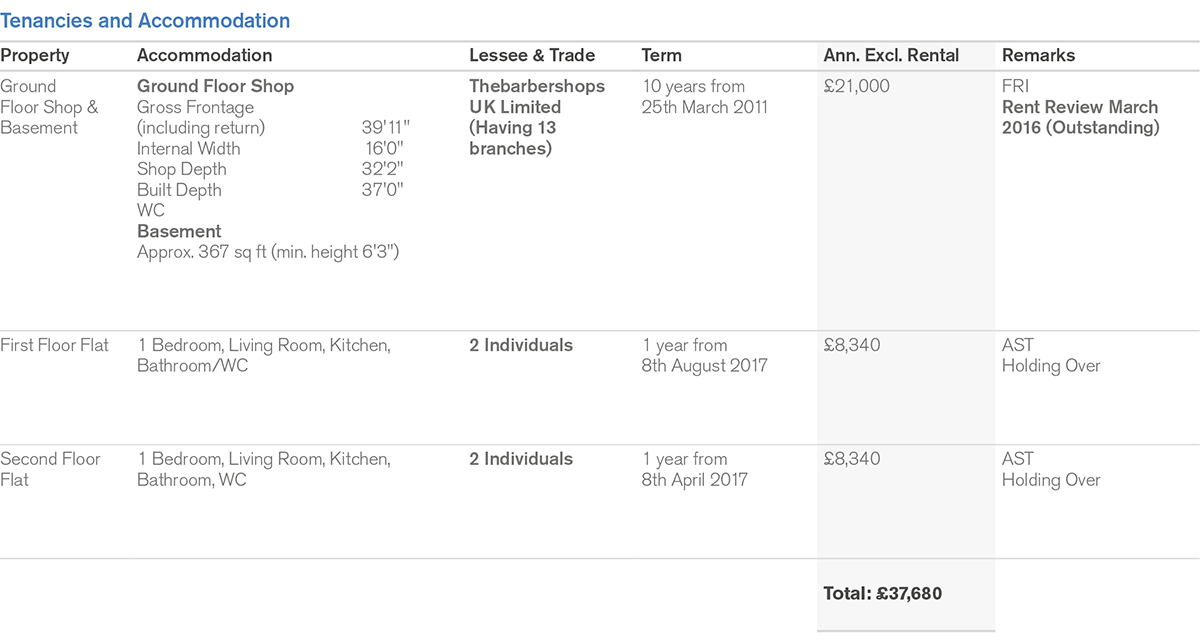The image size is (1200, 641).
Task: Click Rent Review March 2016 remark
Action: point(1080,117)
